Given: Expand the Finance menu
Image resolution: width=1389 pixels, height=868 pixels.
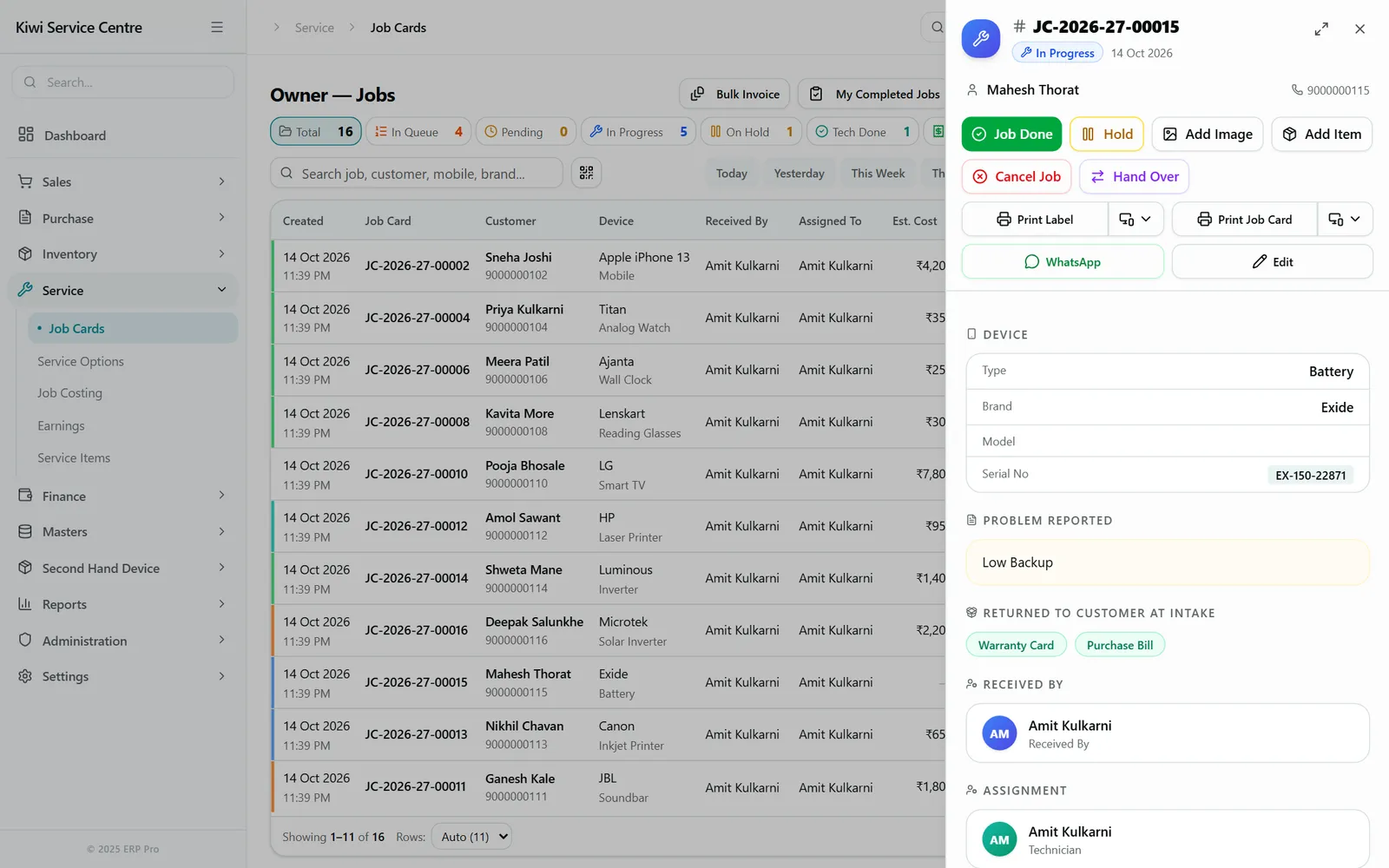Looking at the screenshot, I should coord(123,496).
